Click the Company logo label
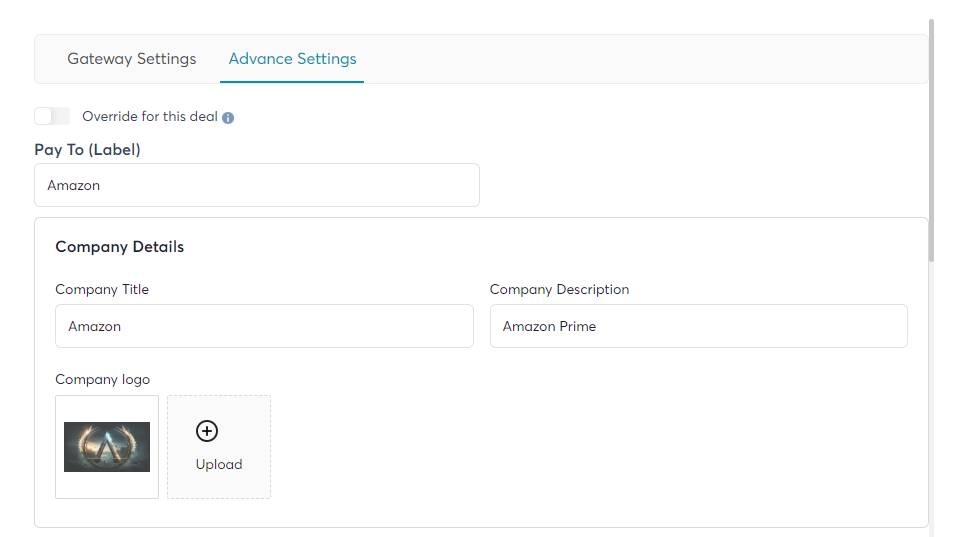 pos(102,380)
